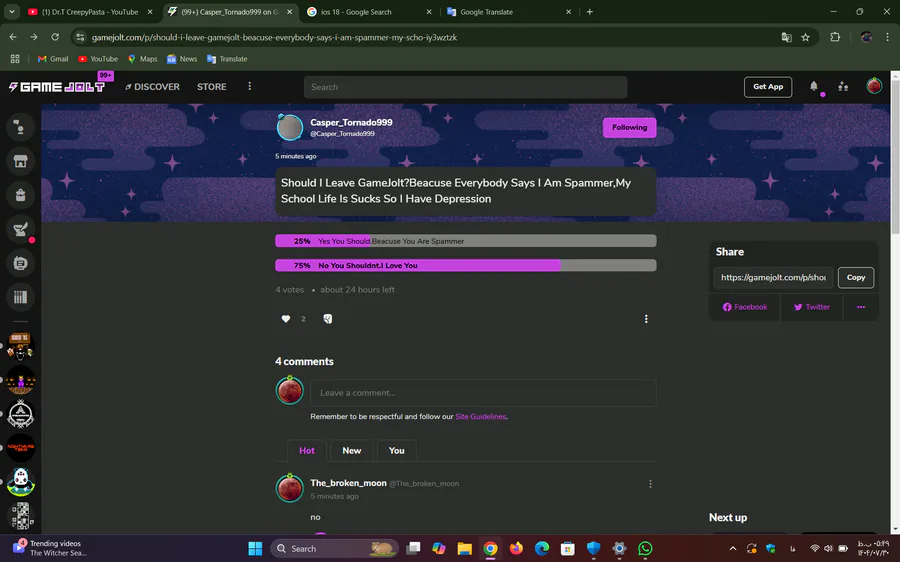Screen dimensions: 900x562
Task: Open the Discover navigation item
Action: click(152, 87)
